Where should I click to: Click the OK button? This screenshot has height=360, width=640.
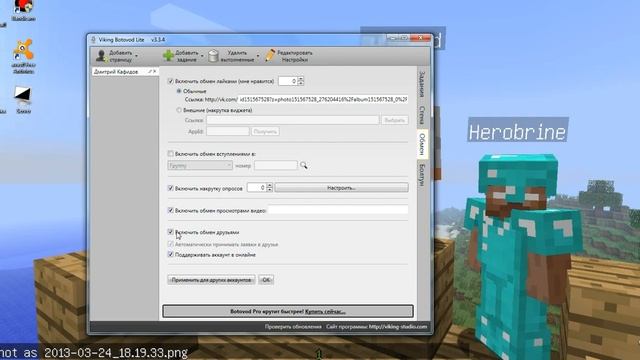click(266, 280)
